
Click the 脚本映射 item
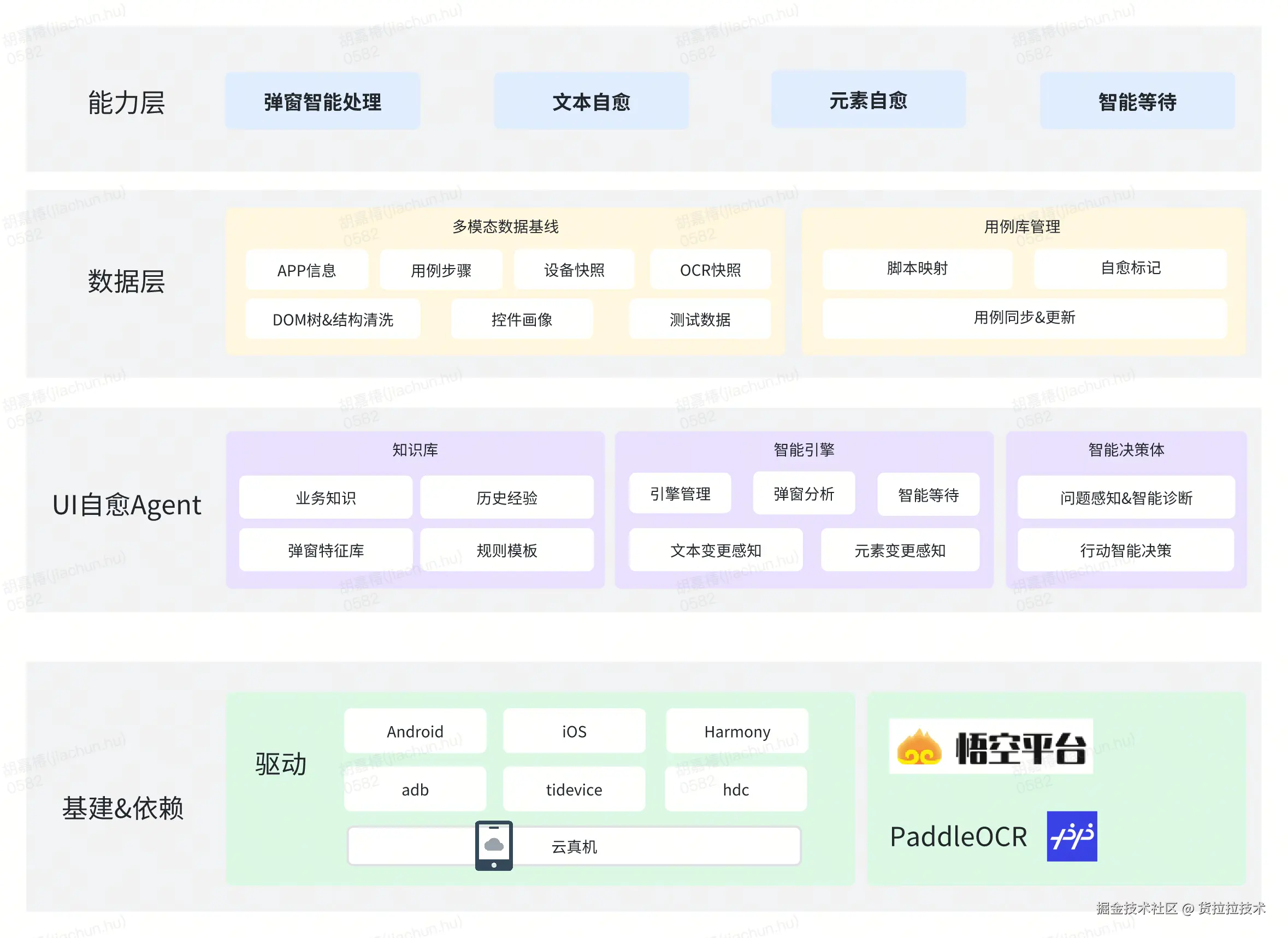pos(917,268)
